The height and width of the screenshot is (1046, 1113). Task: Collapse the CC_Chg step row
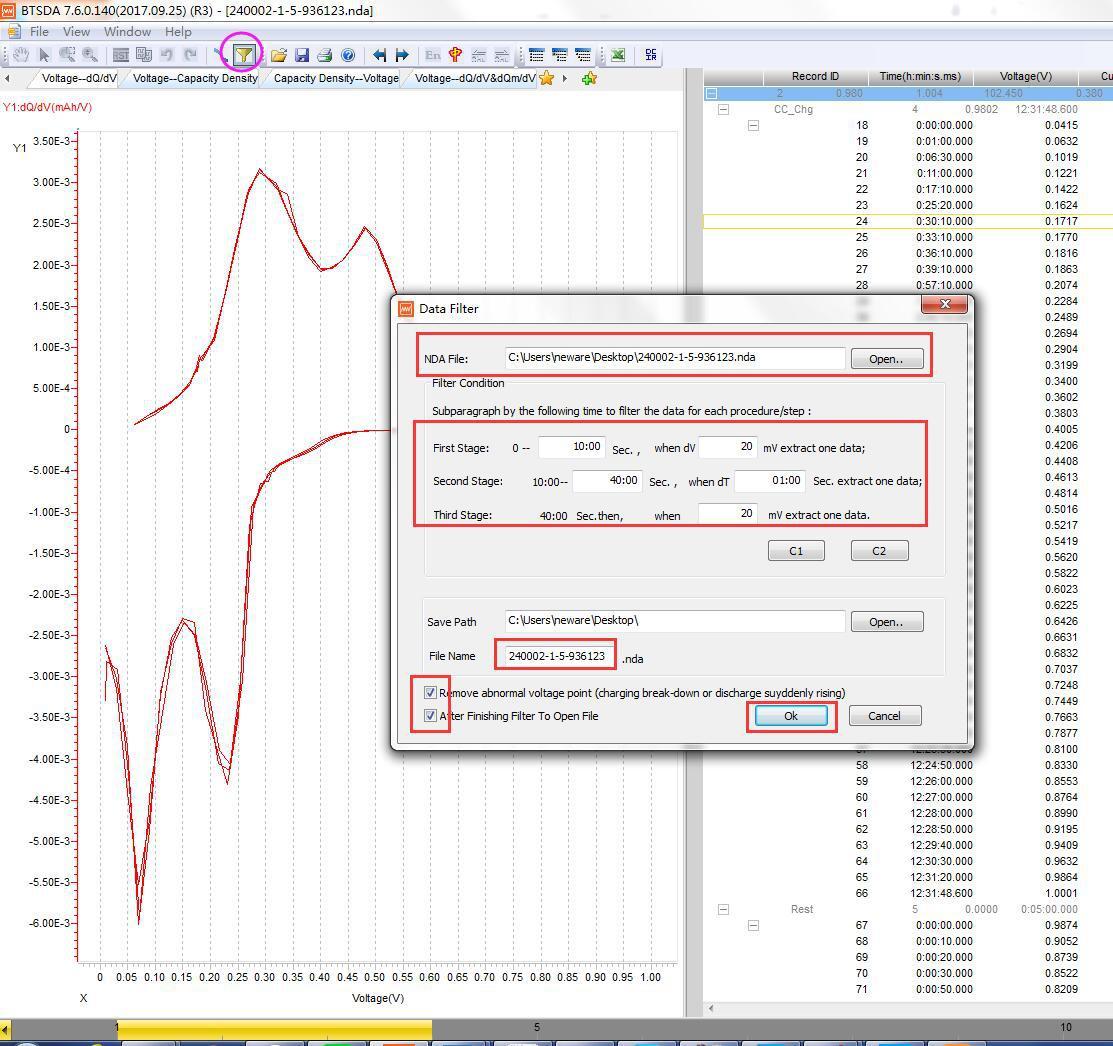coord(723,109)
